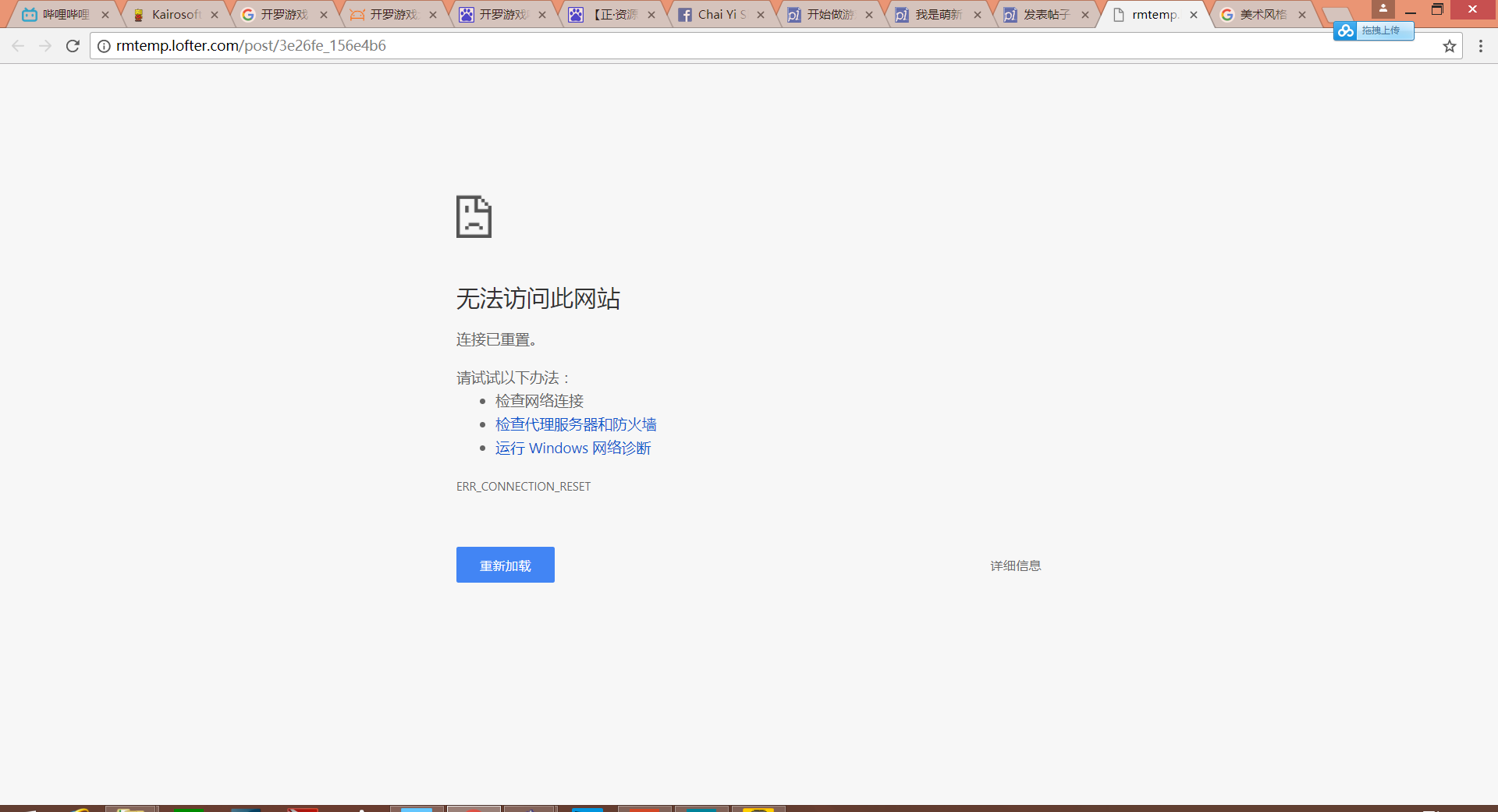
Task: Click the 检查网络连接 suggestion text
Action: tap(539, 401)
